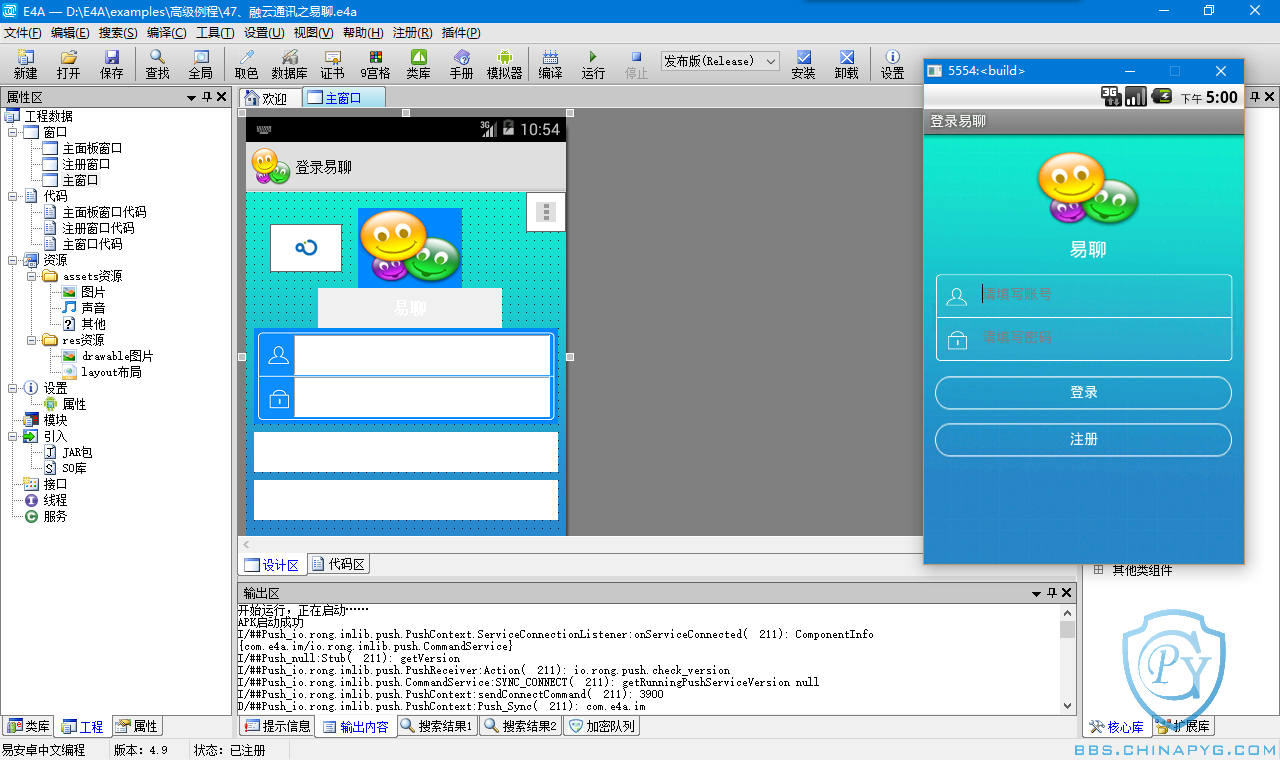Click the 保存 (Save) toolbar icon

pos(111,64)
